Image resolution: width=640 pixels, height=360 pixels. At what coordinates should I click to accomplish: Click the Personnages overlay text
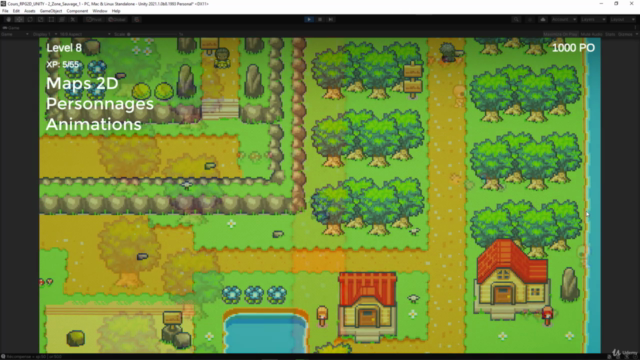point(100,104)
